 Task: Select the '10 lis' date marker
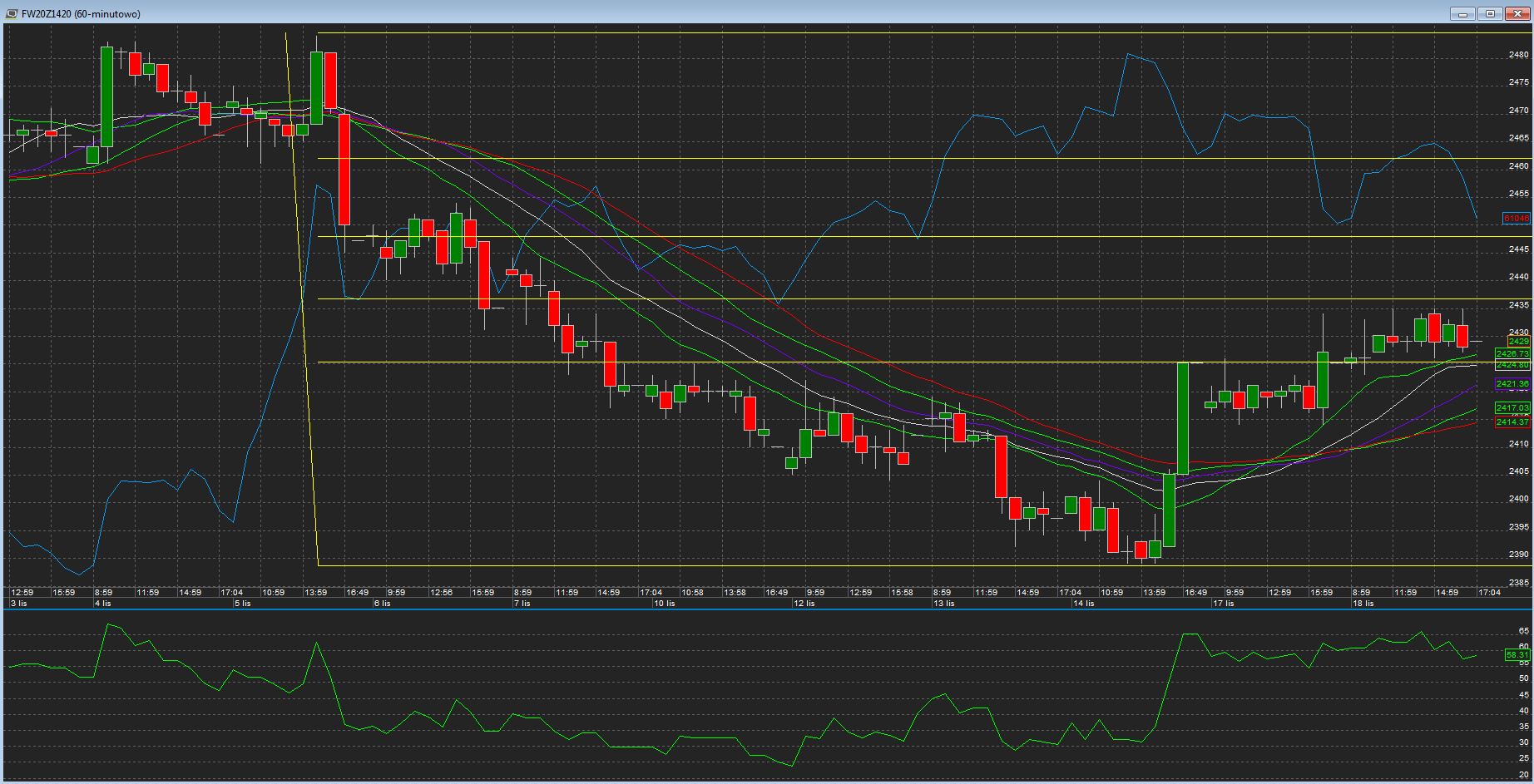[664, 604]
